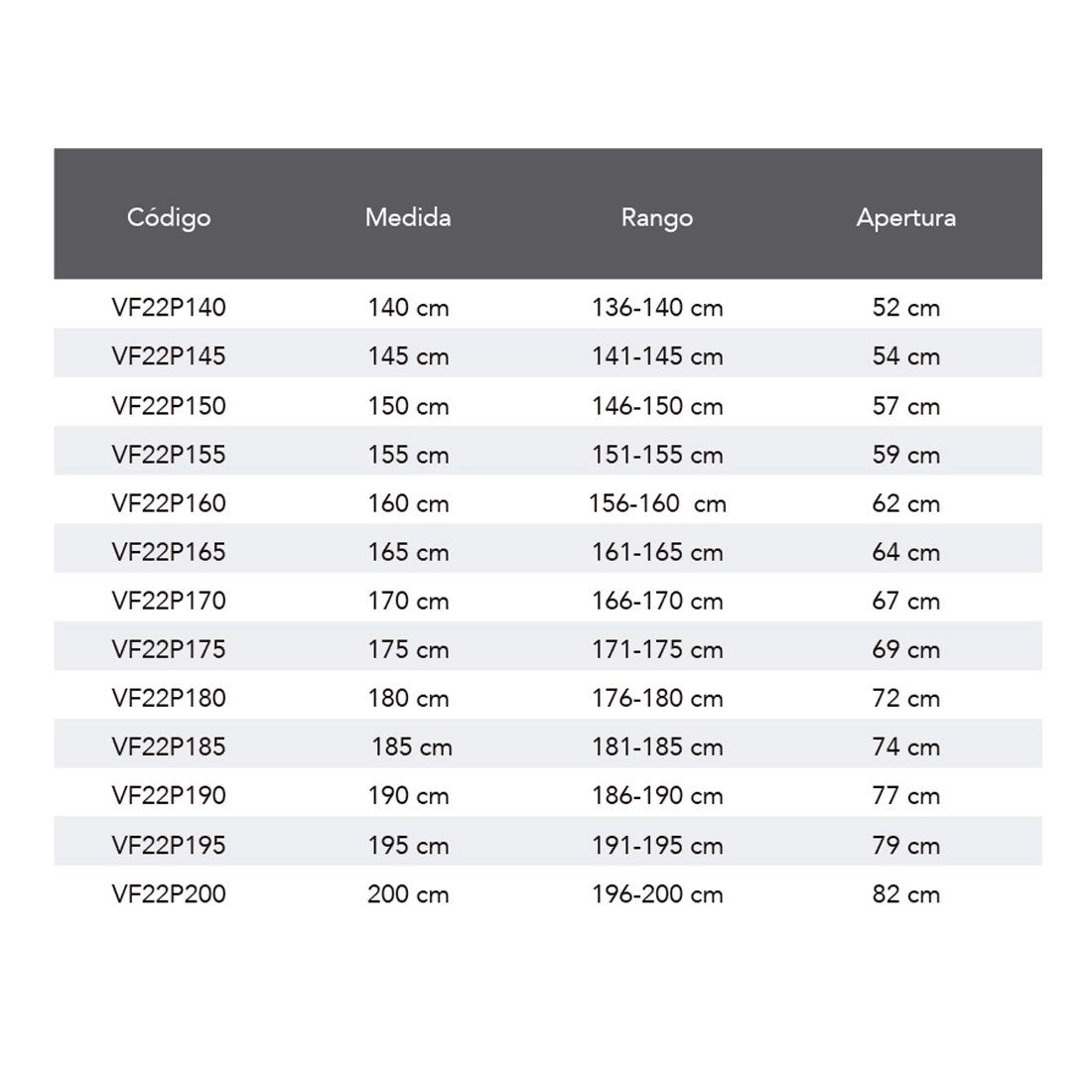Select the VF22P145 code cell
This screenshot has height=1092, width=1092.
[169, 356]
